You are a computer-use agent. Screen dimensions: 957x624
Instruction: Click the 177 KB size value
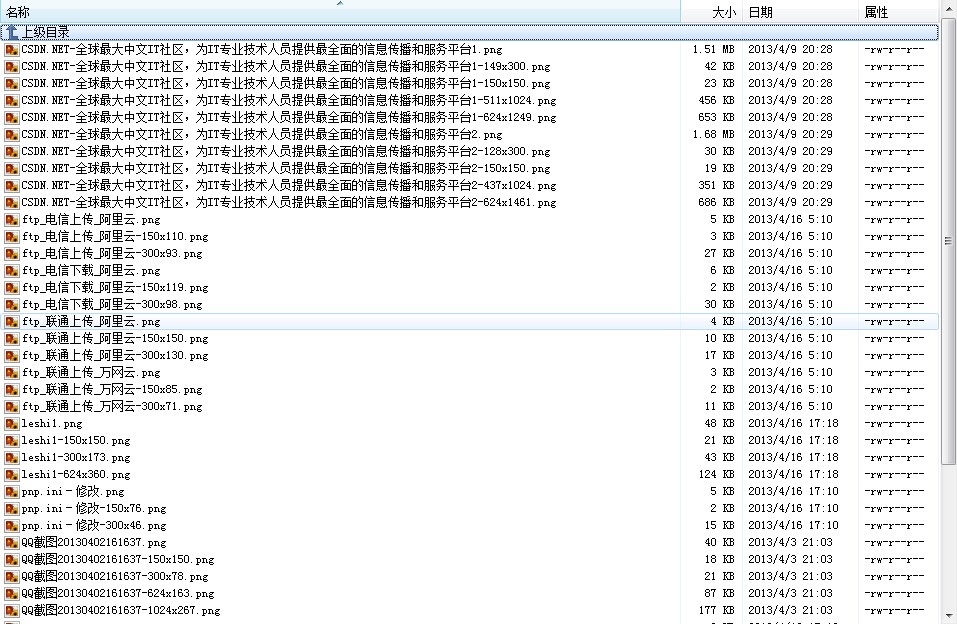716,611
